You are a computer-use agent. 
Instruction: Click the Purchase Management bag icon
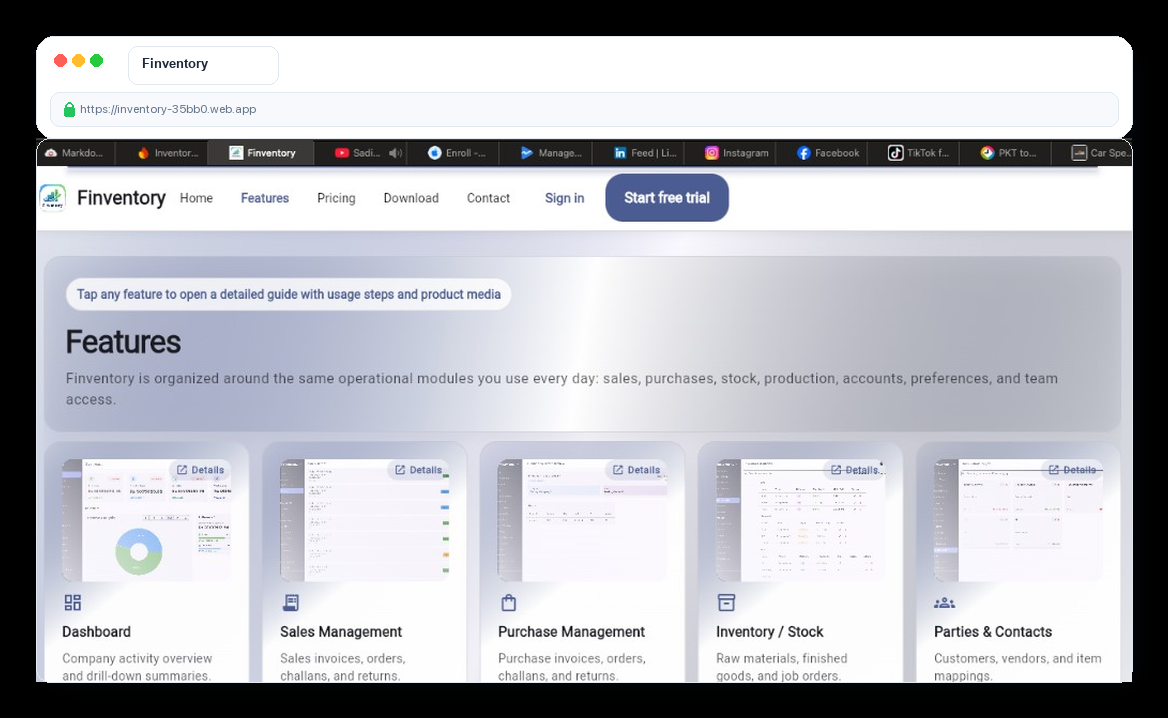509,603
